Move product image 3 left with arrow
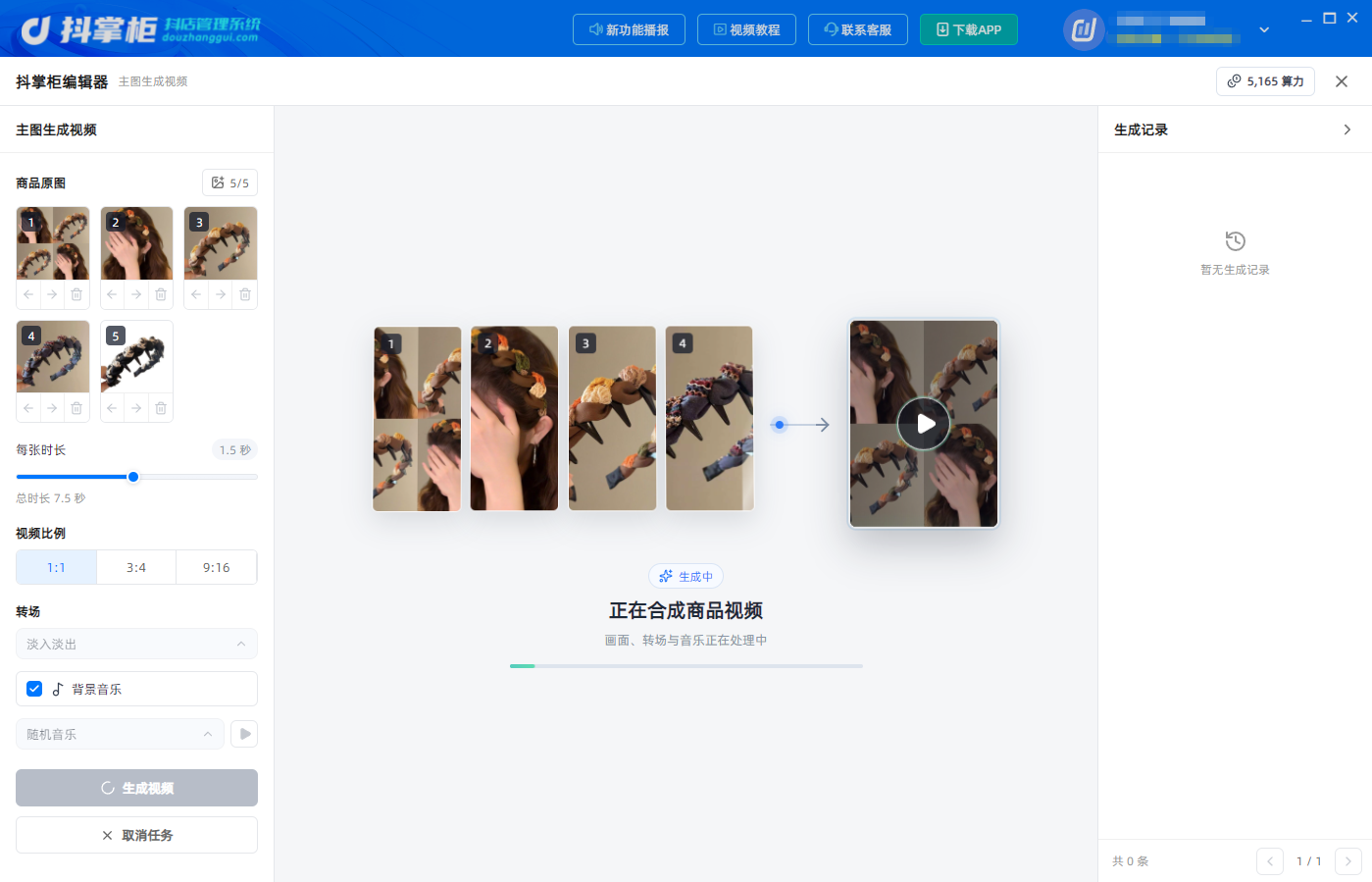 pyautogui.click(x=196, y=294)
